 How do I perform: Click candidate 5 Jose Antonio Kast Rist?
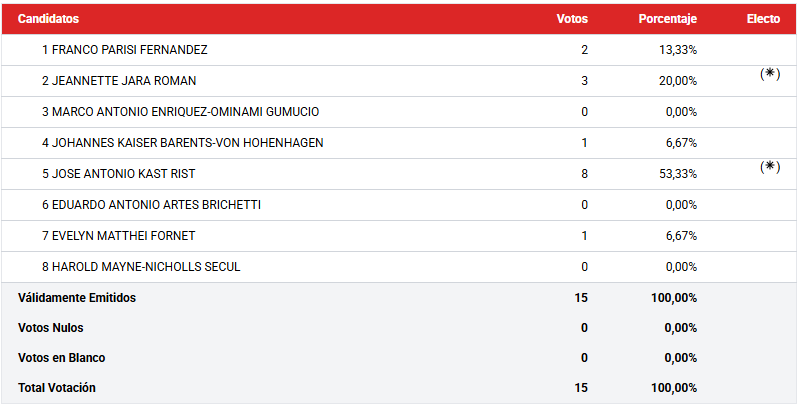118,174
